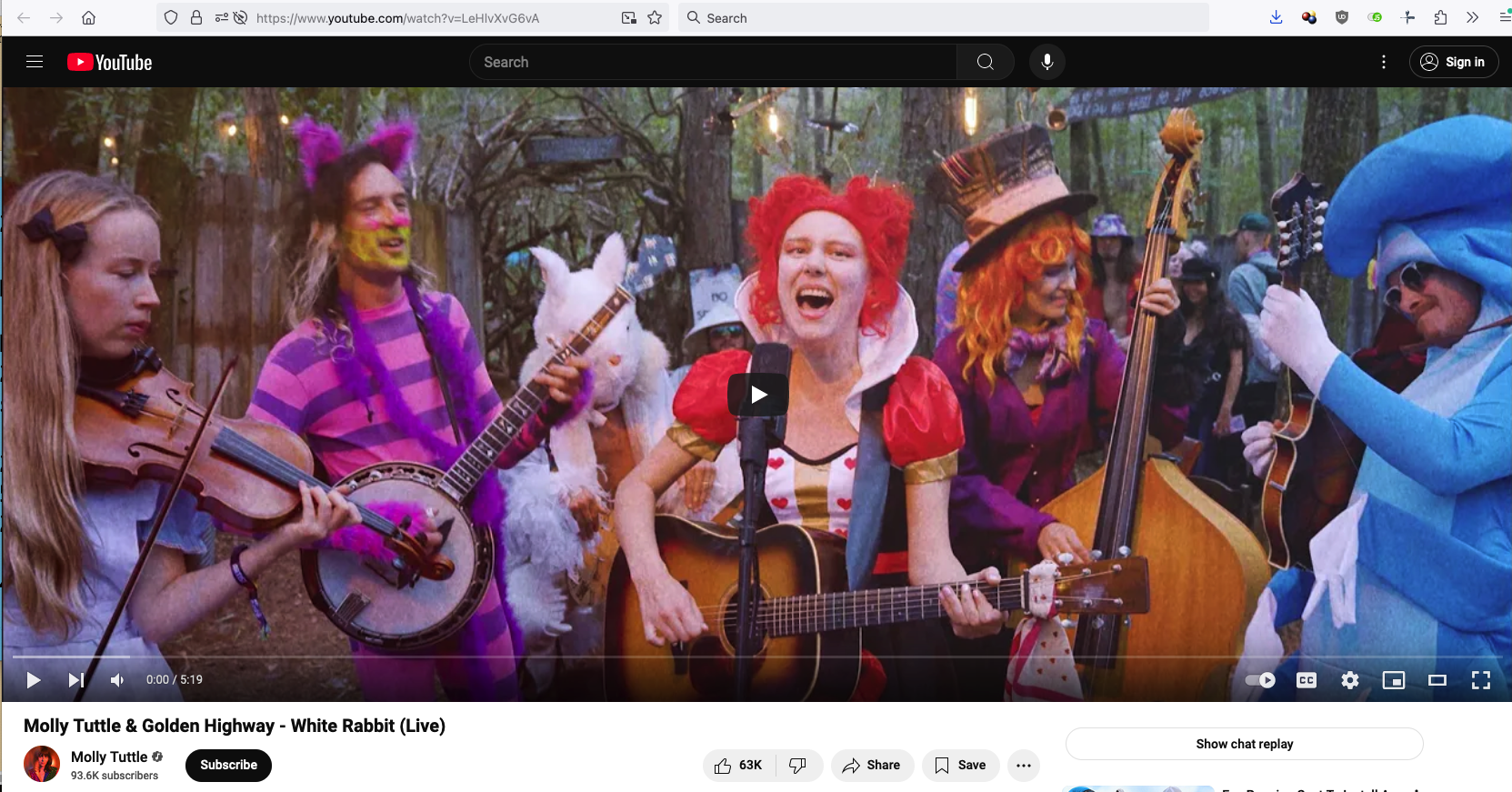1512x792 pixels.
Task: Open picture-in-picture from the address bar
Action: pos(628,17)
